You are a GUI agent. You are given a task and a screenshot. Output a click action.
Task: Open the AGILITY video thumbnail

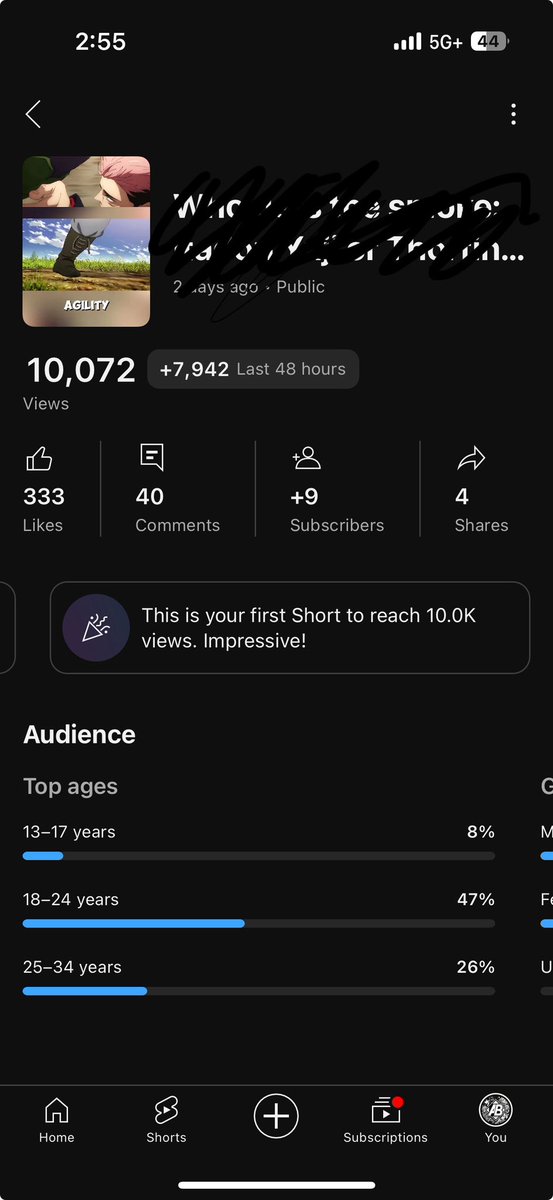point(86,241)
